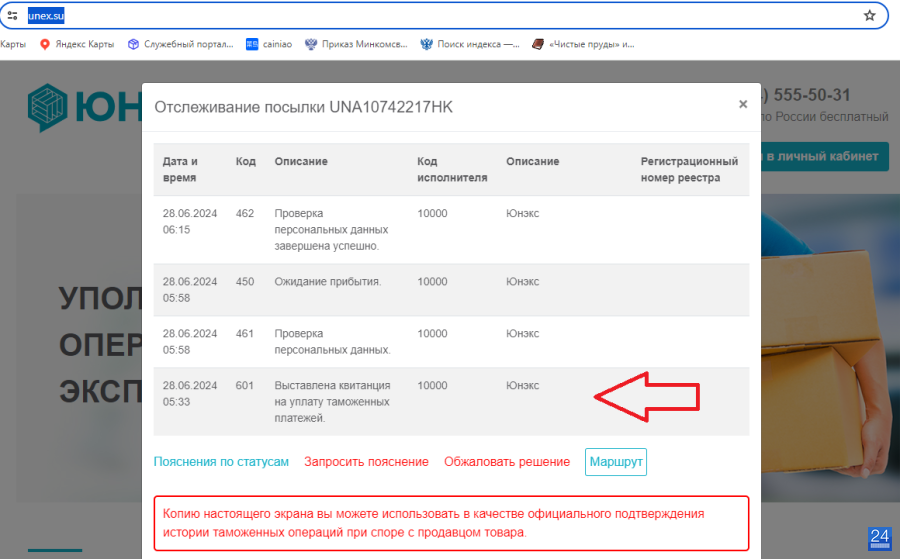
Task: Open the Карты bookmark
Action: pyautogui.click(x=13, y=44)
